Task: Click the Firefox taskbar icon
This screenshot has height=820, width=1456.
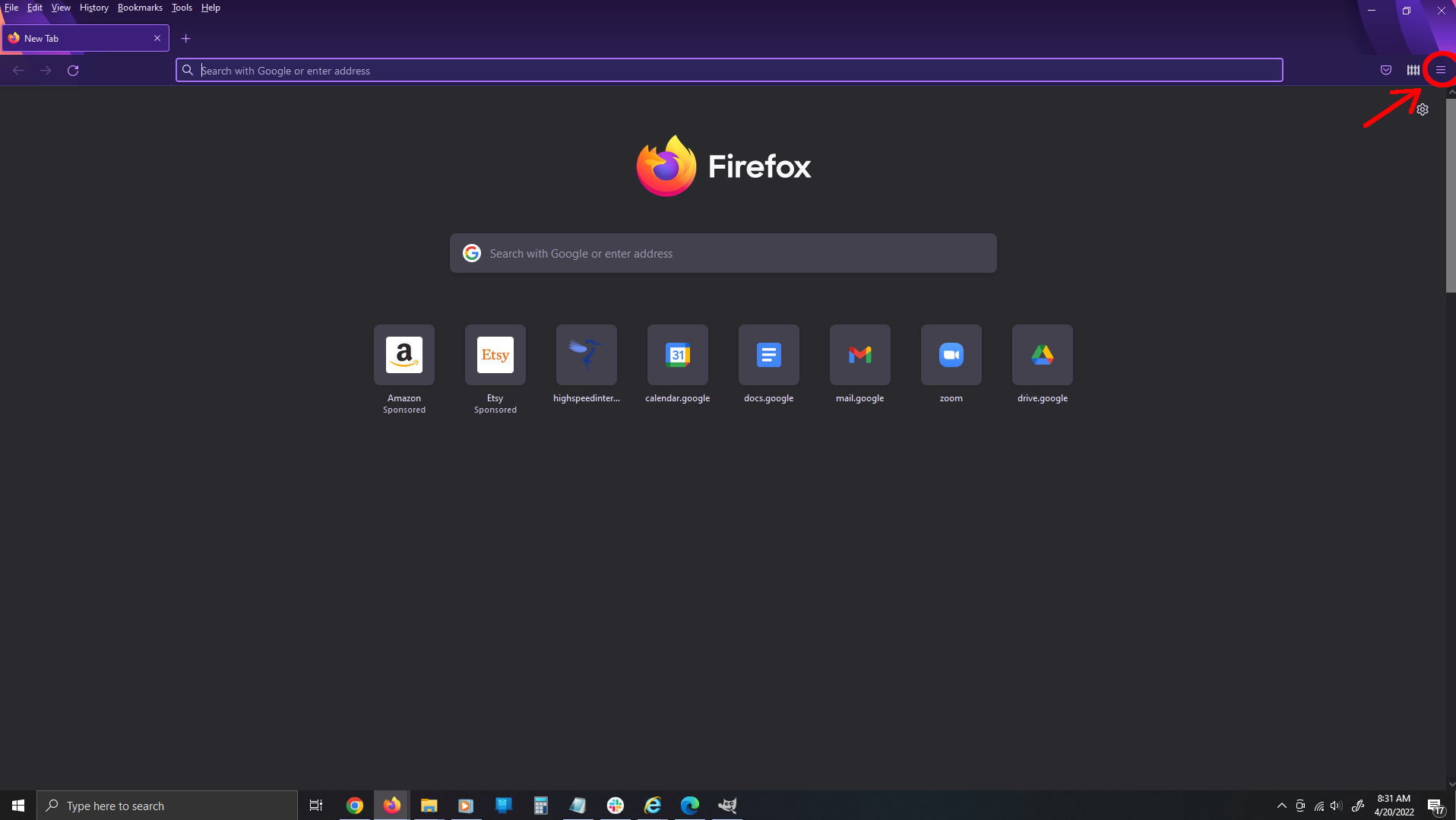Action: pos(392,806)
